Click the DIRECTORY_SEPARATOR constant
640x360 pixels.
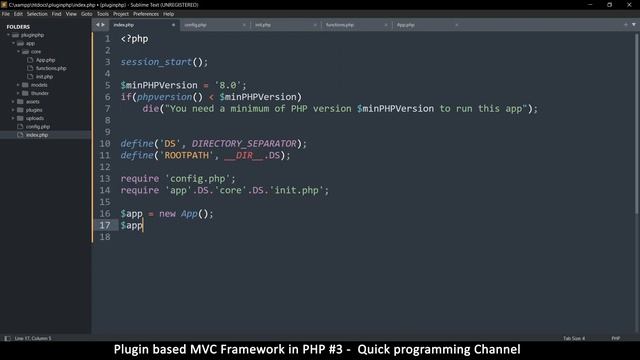click(244, 144)
